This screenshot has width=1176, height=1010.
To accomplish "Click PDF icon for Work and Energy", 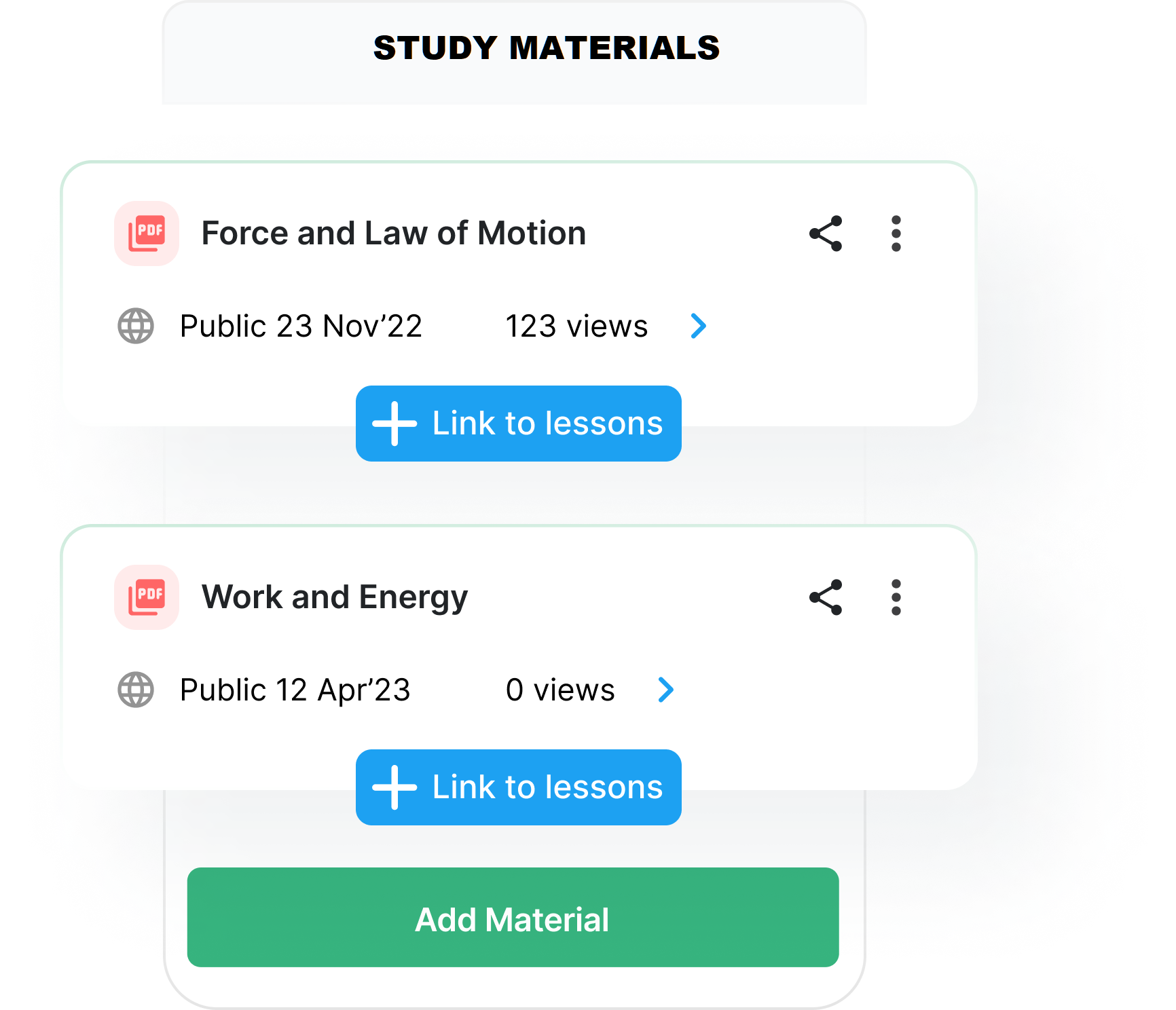I will [x=147, y=597].
